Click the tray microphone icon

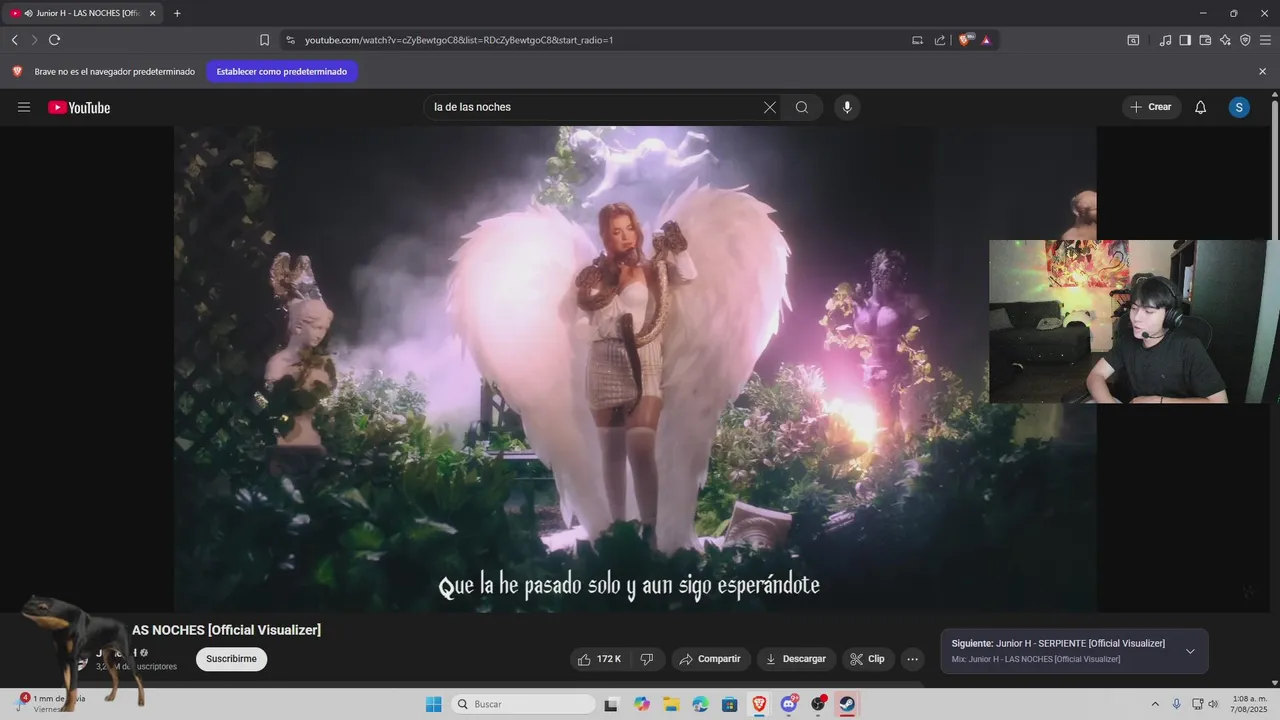[1176, 704]
